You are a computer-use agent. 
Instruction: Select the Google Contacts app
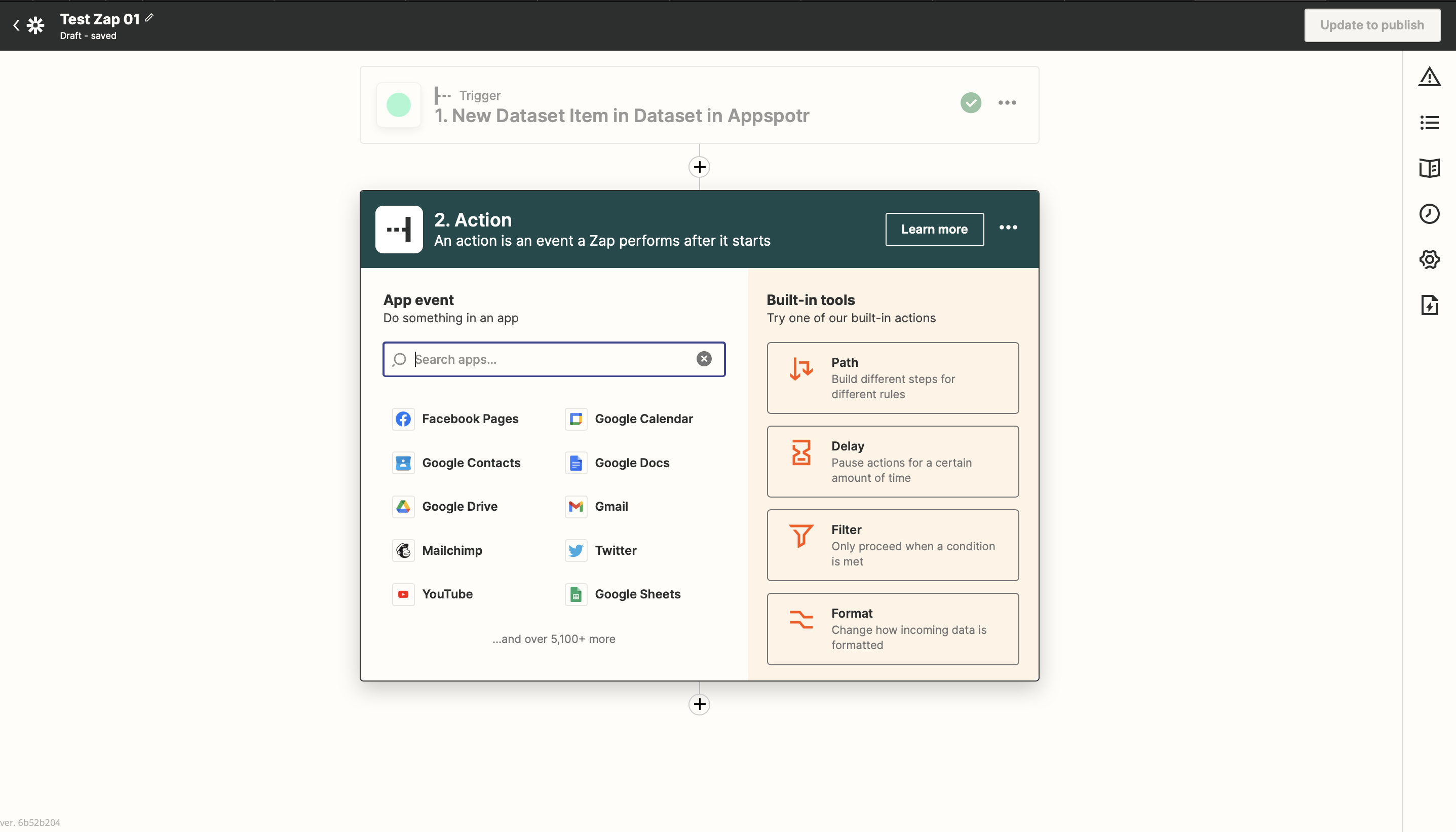456,463
